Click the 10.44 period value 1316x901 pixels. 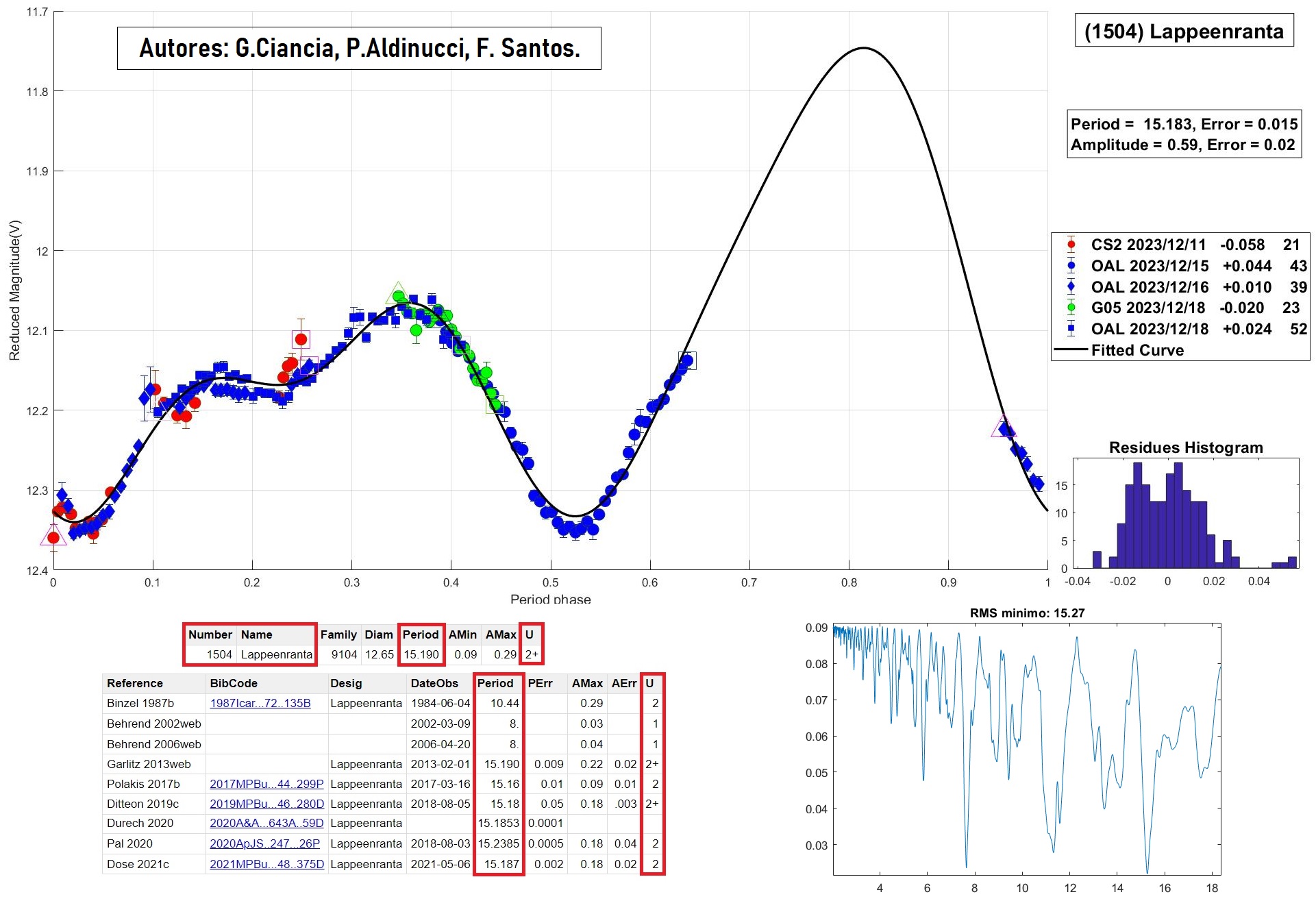504,703
